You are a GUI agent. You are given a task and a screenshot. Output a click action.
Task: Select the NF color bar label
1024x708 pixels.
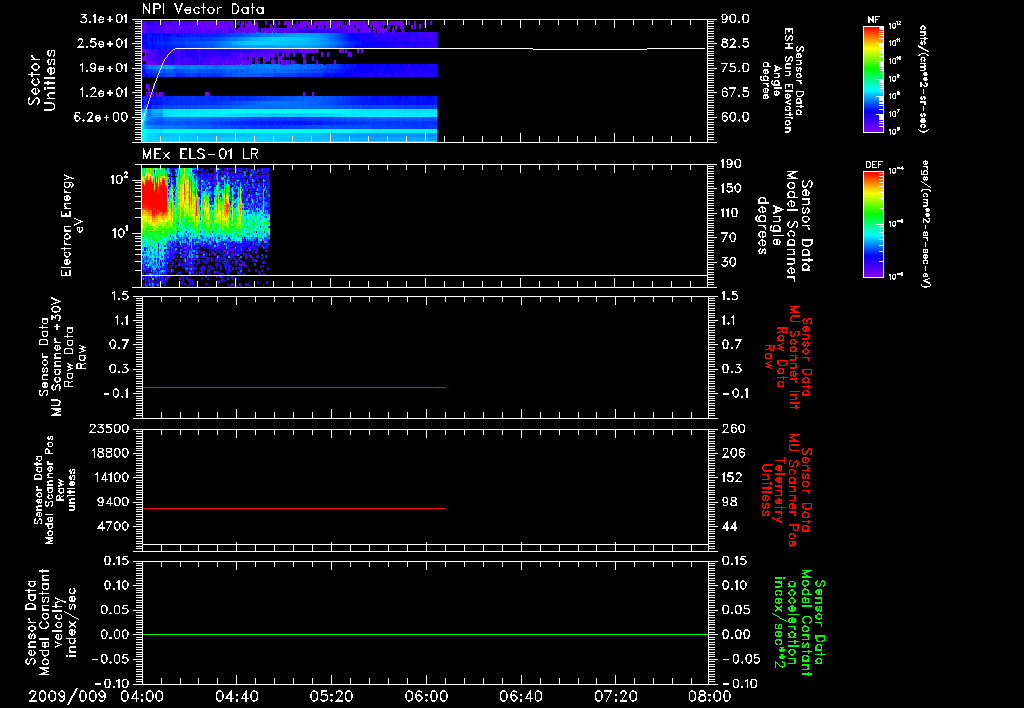[x=873, y=20]
